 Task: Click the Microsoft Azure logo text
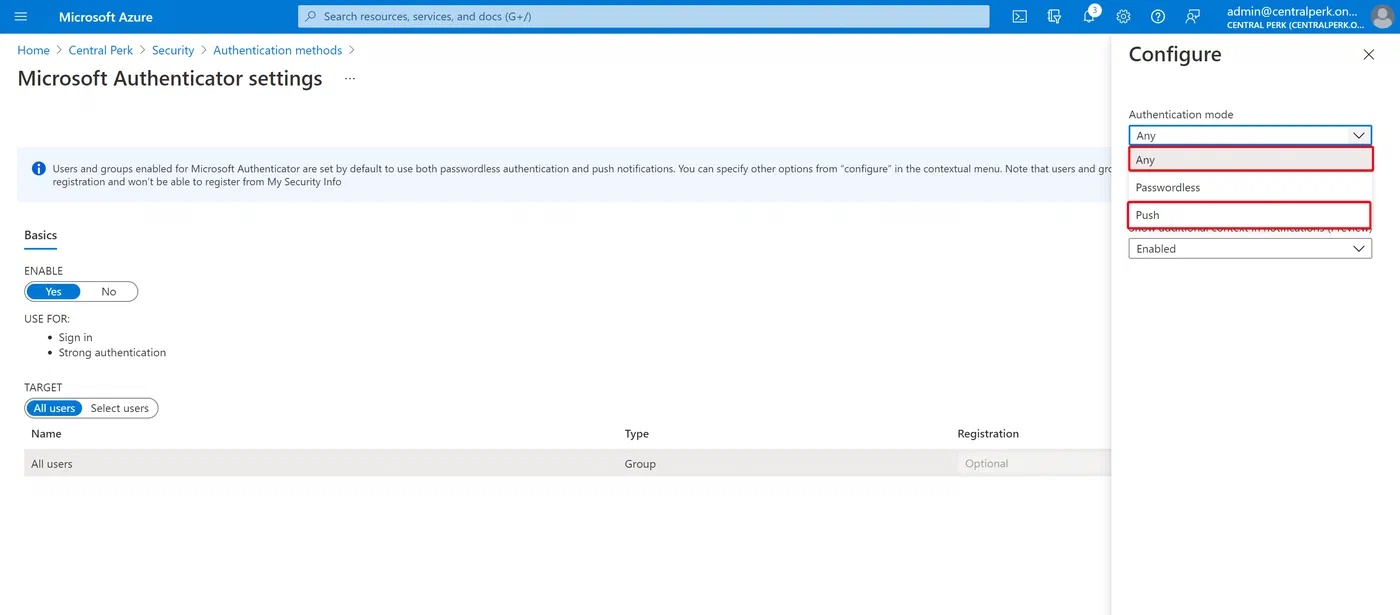click(x=106, y=17)
